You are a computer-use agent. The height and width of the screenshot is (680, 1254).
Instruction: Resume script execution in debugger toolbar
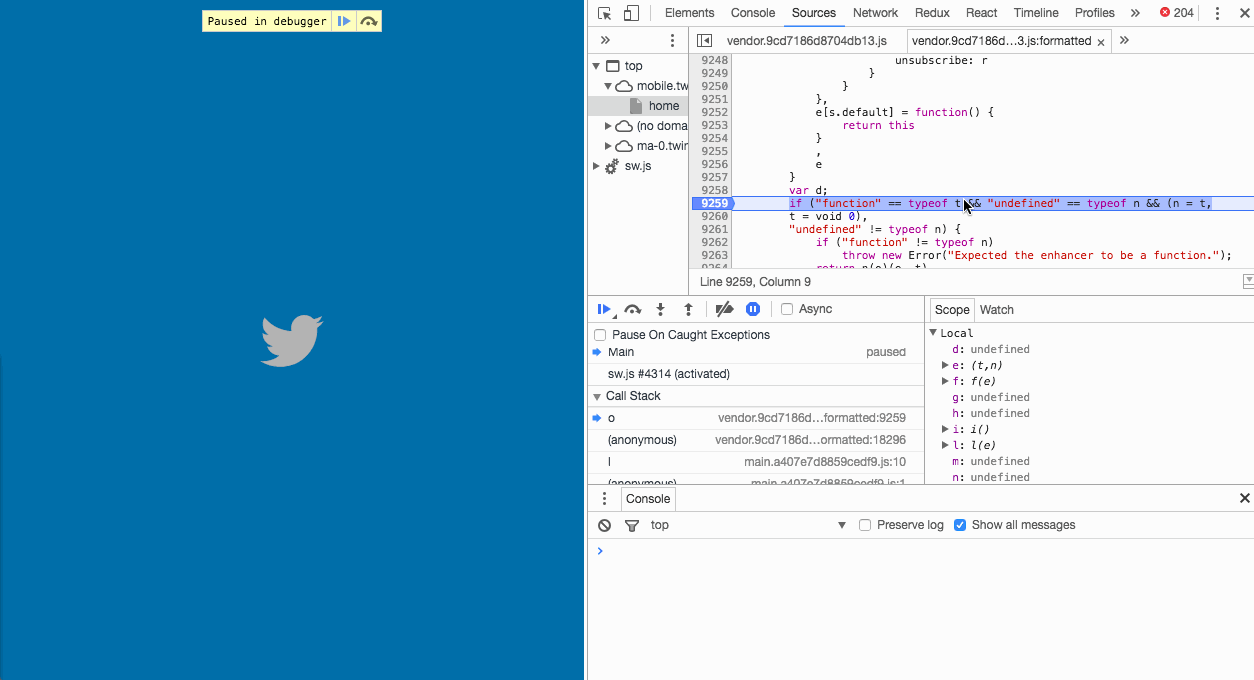coord(605,310)
